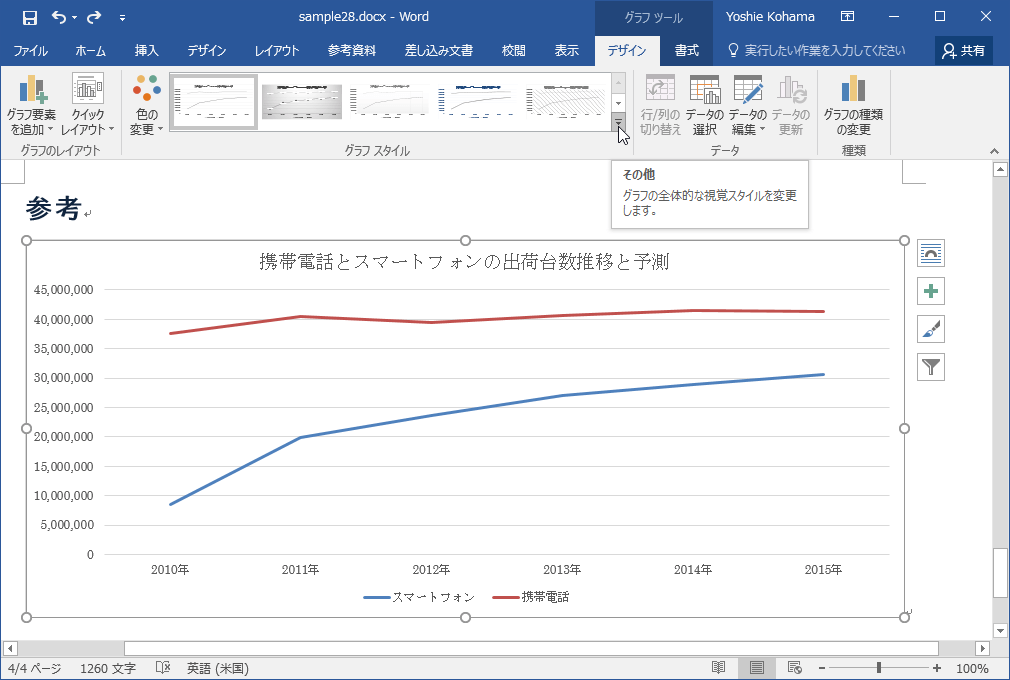The height and width of the screenshot is (680, 1010).
Task: Open the chart filters funnel button
Action: tap(931, 367)
